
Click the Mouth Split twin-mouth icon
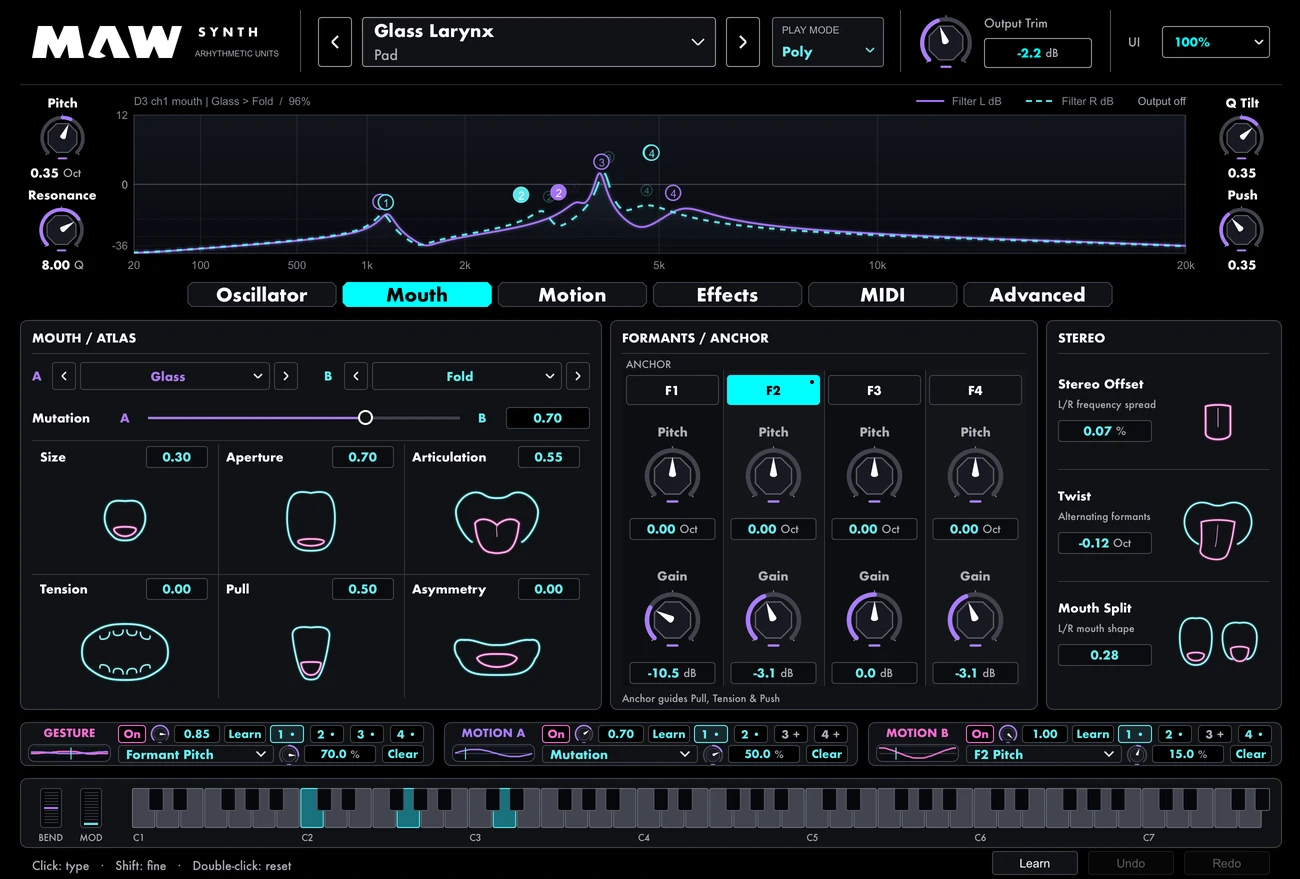pos(1218,641)
